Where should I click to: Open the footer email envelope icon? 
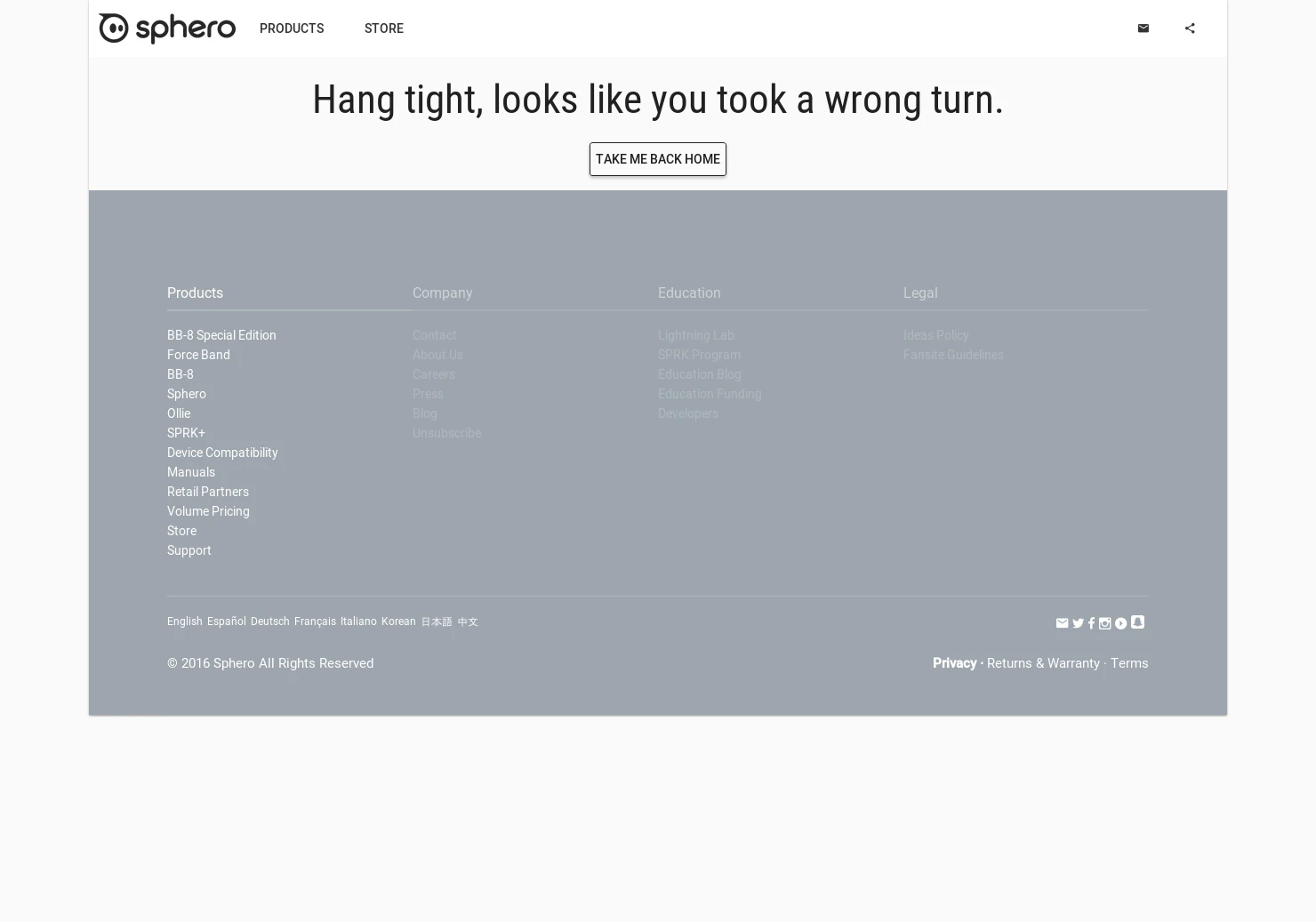click(x=1062, y=623)
